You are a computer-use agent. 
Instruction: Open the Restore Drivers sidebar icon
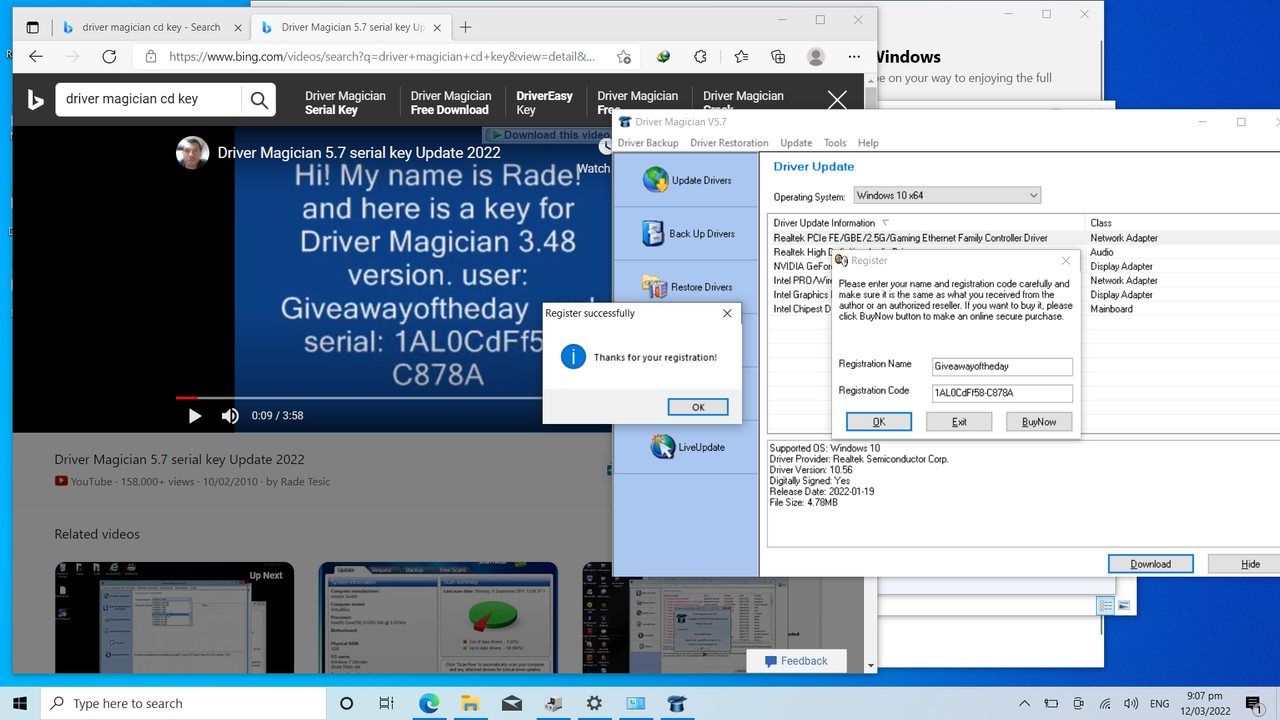(687, 287)
